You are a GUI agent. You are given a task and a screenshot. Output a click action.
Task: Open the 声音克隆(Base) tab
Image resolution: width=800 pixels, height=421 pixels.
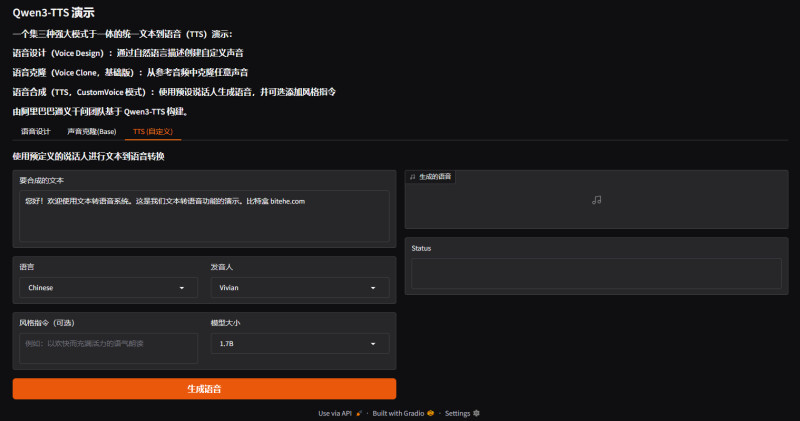tap(92, 132)
